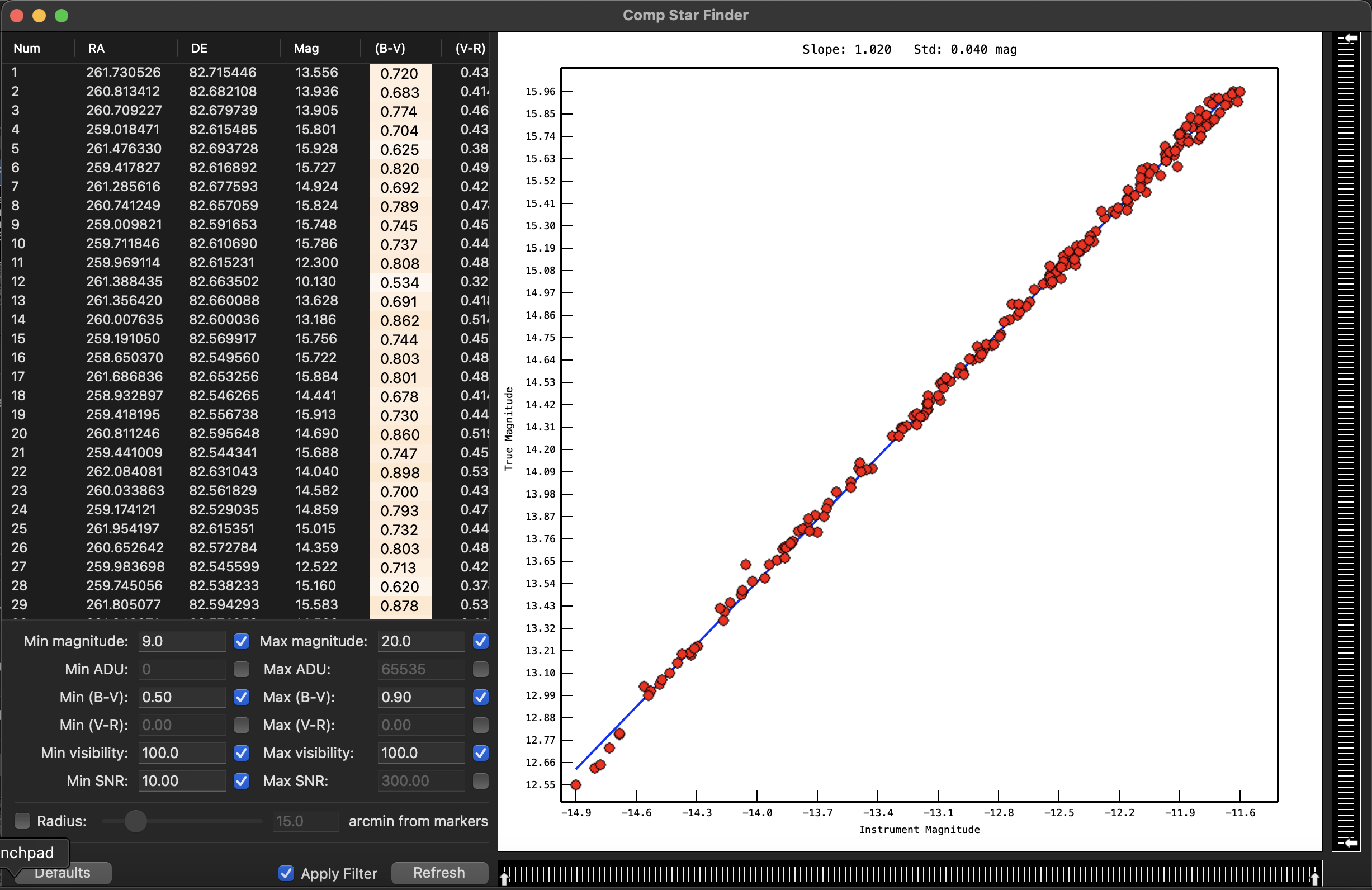The width and height of the screenshot is (1372, 890).
Task: Focus the Max magnitude input field
Action: 421,641
